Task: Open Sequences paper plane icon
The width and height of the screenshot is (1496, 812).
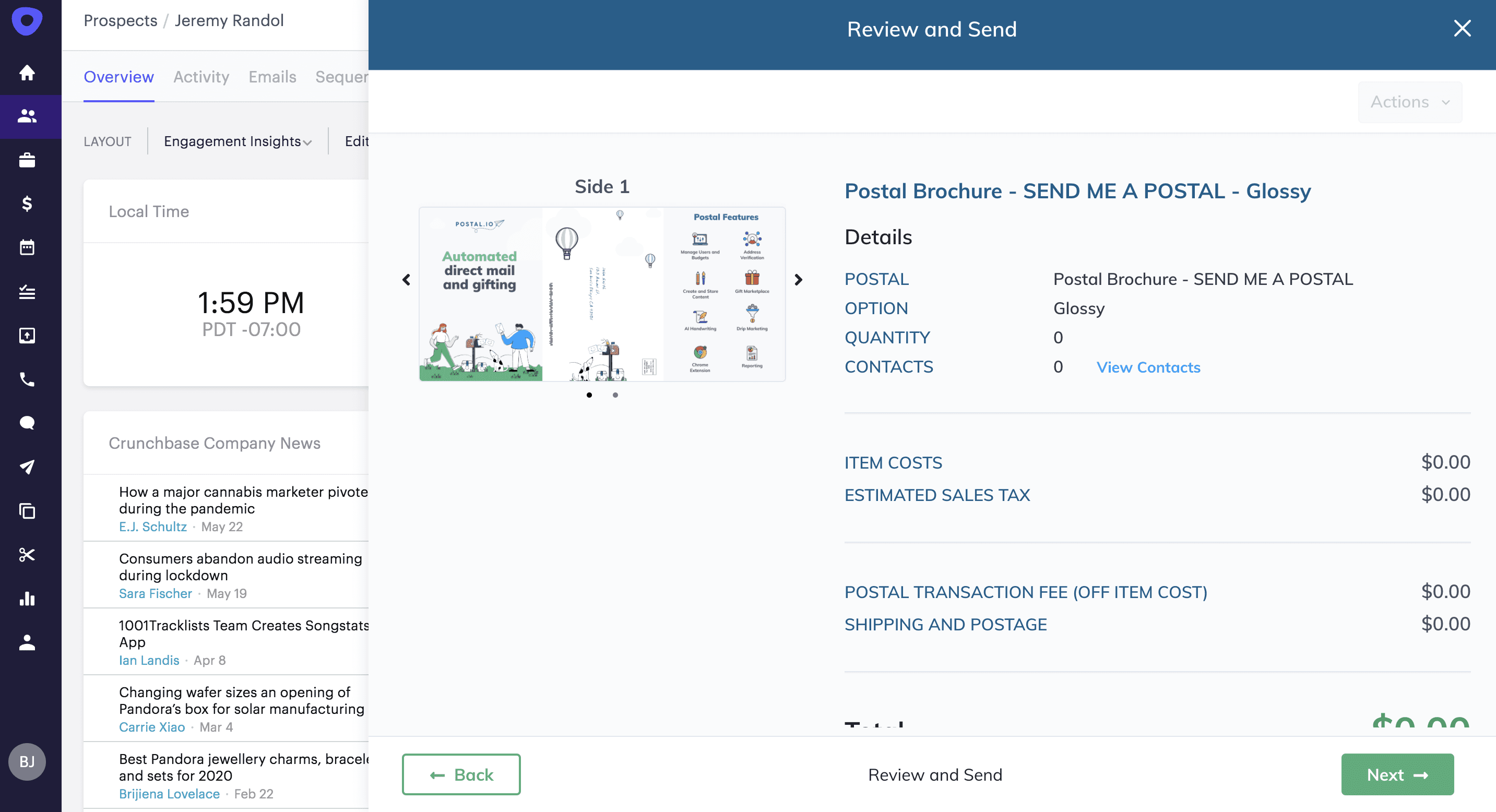Action: pyautogui.click(x=27, y=467)
